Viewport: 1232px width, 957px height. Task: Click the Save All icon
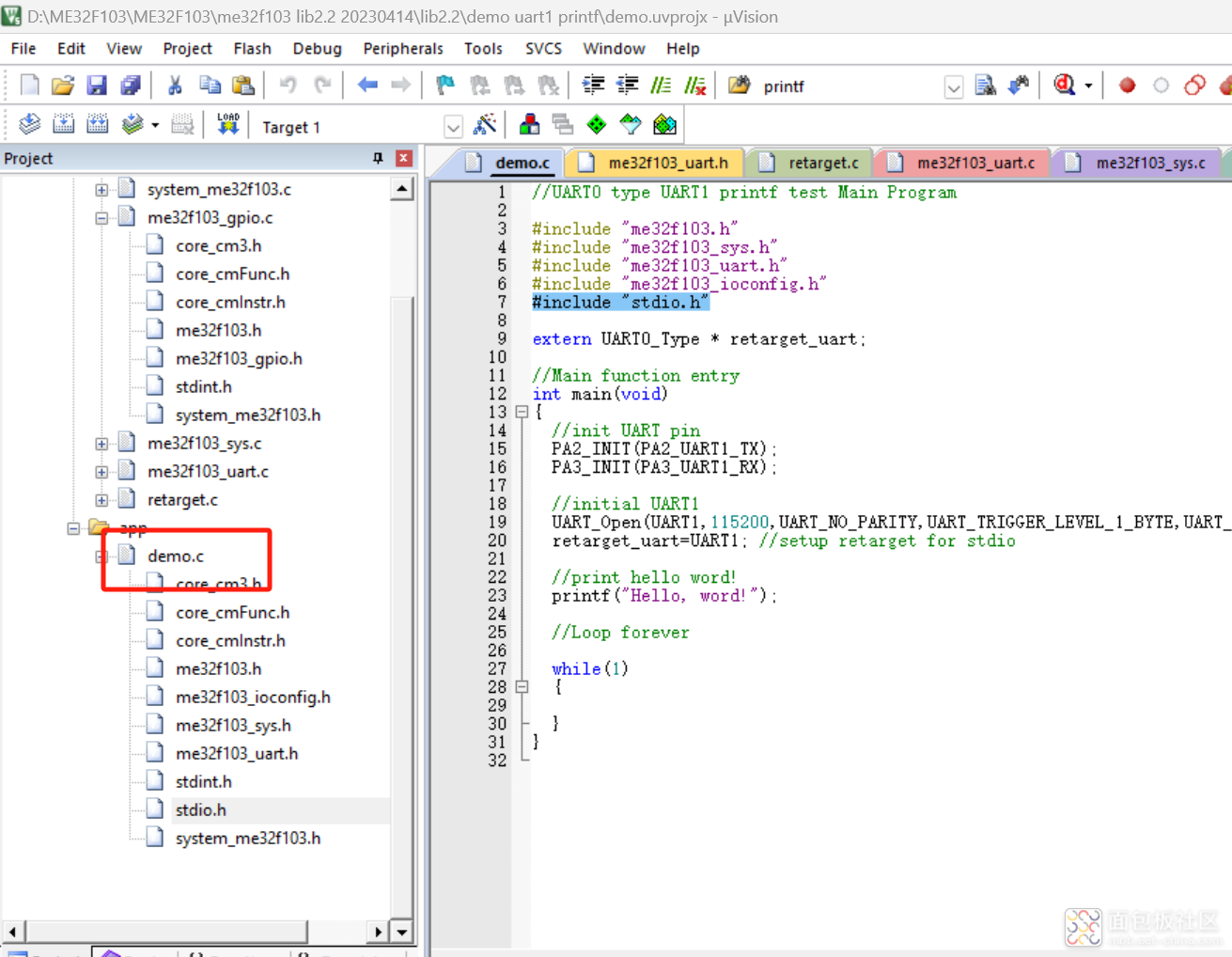click(131, 86)
